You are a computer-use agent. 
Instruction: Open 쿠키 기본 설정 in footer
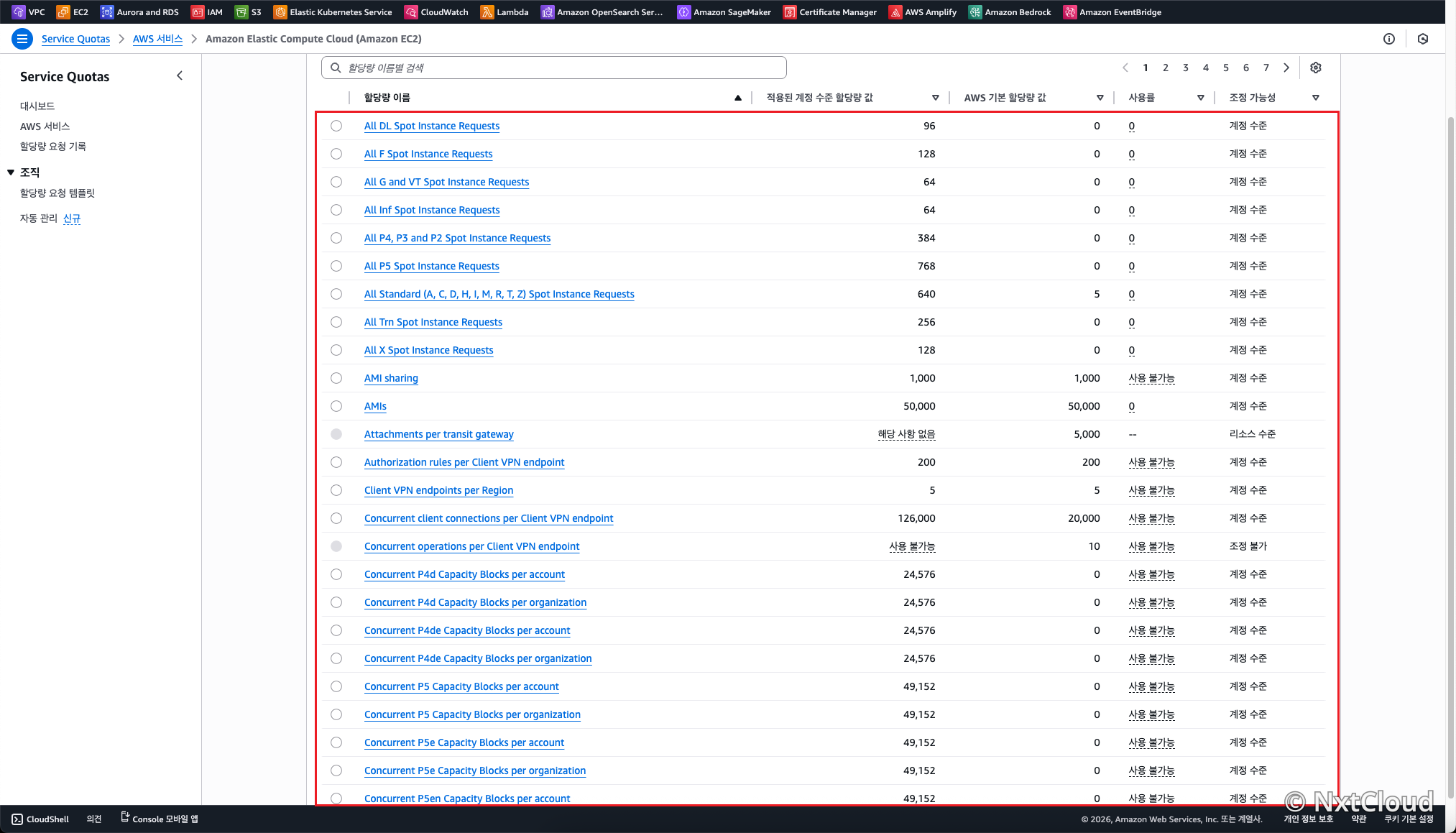point(1409,819)
